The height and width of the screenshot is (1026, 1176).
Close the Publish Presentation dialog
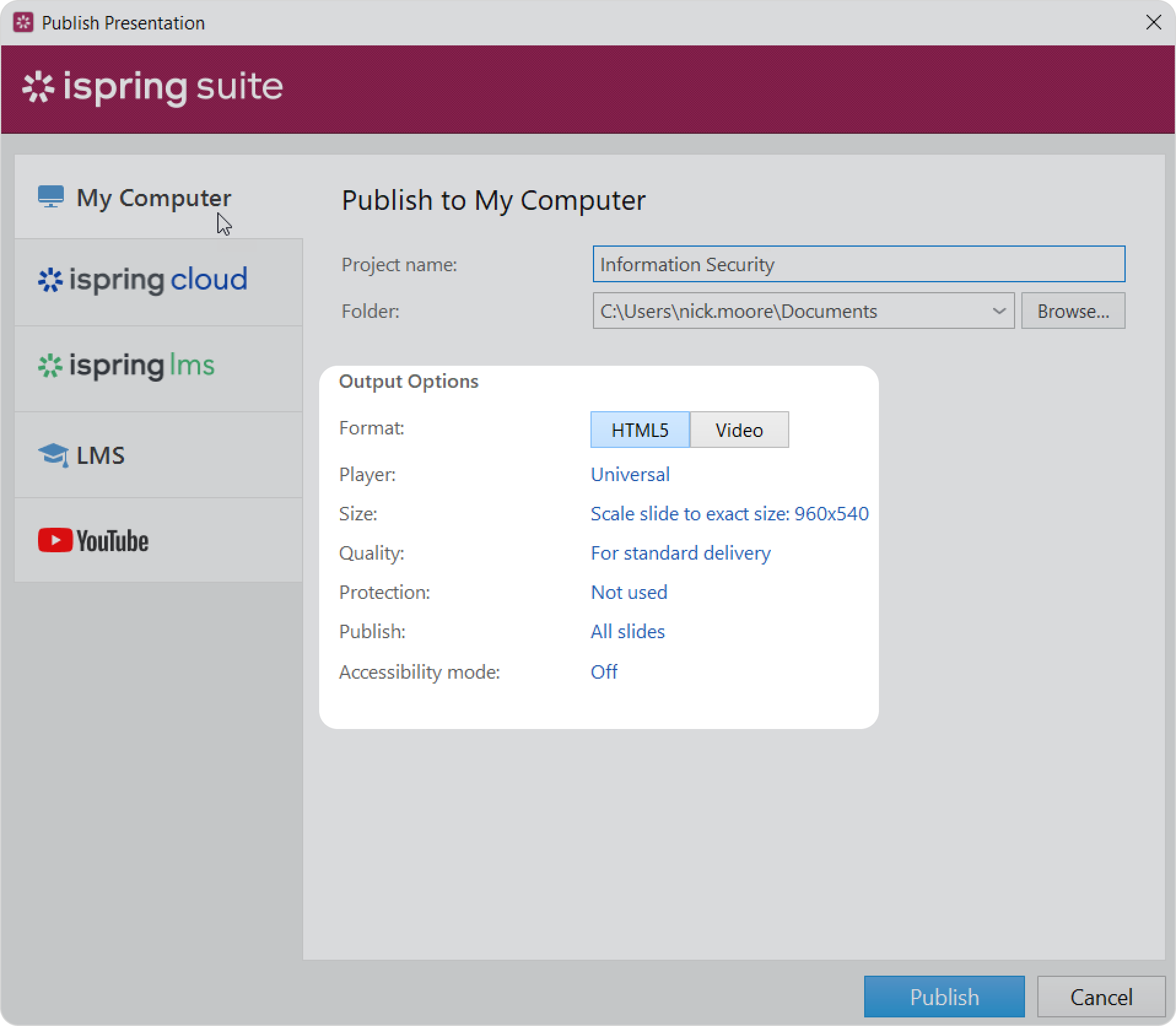coord(1153,23)
